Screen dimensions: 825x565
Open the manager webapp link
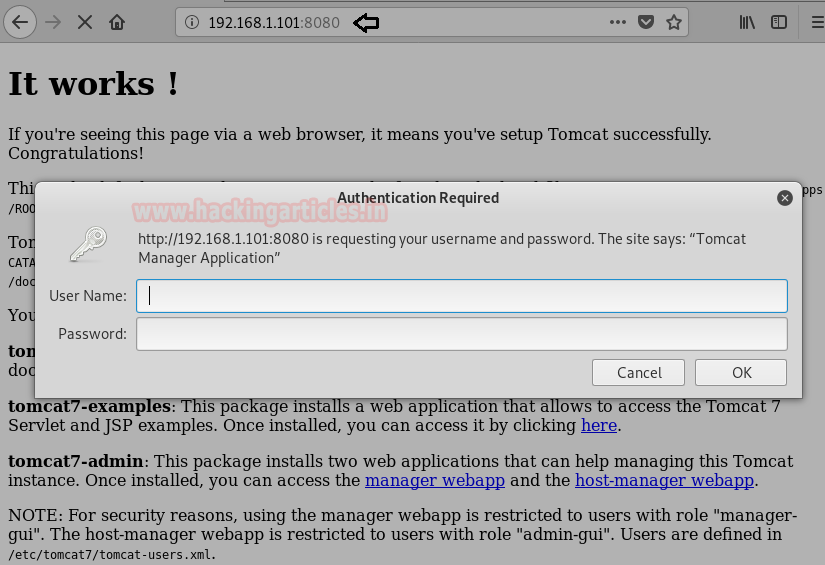click(x=435, y=480)
